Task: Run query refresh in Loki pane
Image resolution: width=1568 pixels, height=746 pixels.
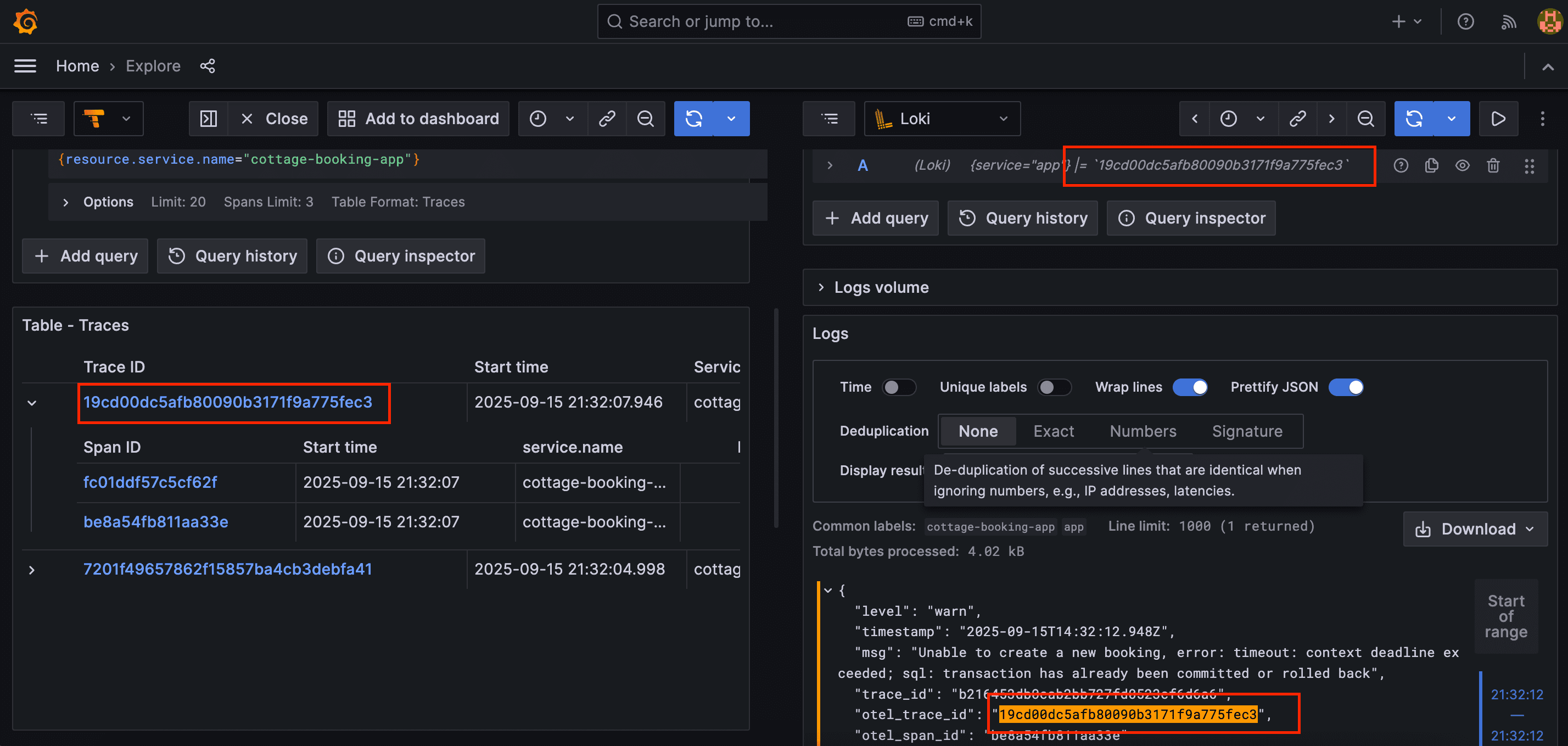Action: [x=1414, y=119]
